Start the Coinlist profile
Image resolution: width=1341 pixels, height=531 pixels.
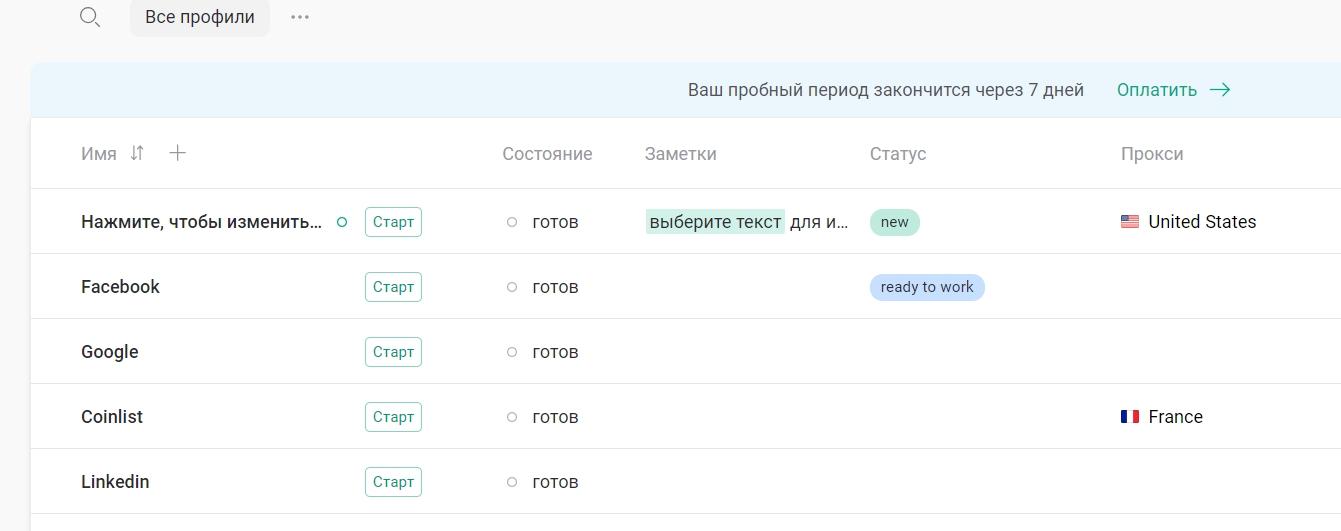(393, 417)
